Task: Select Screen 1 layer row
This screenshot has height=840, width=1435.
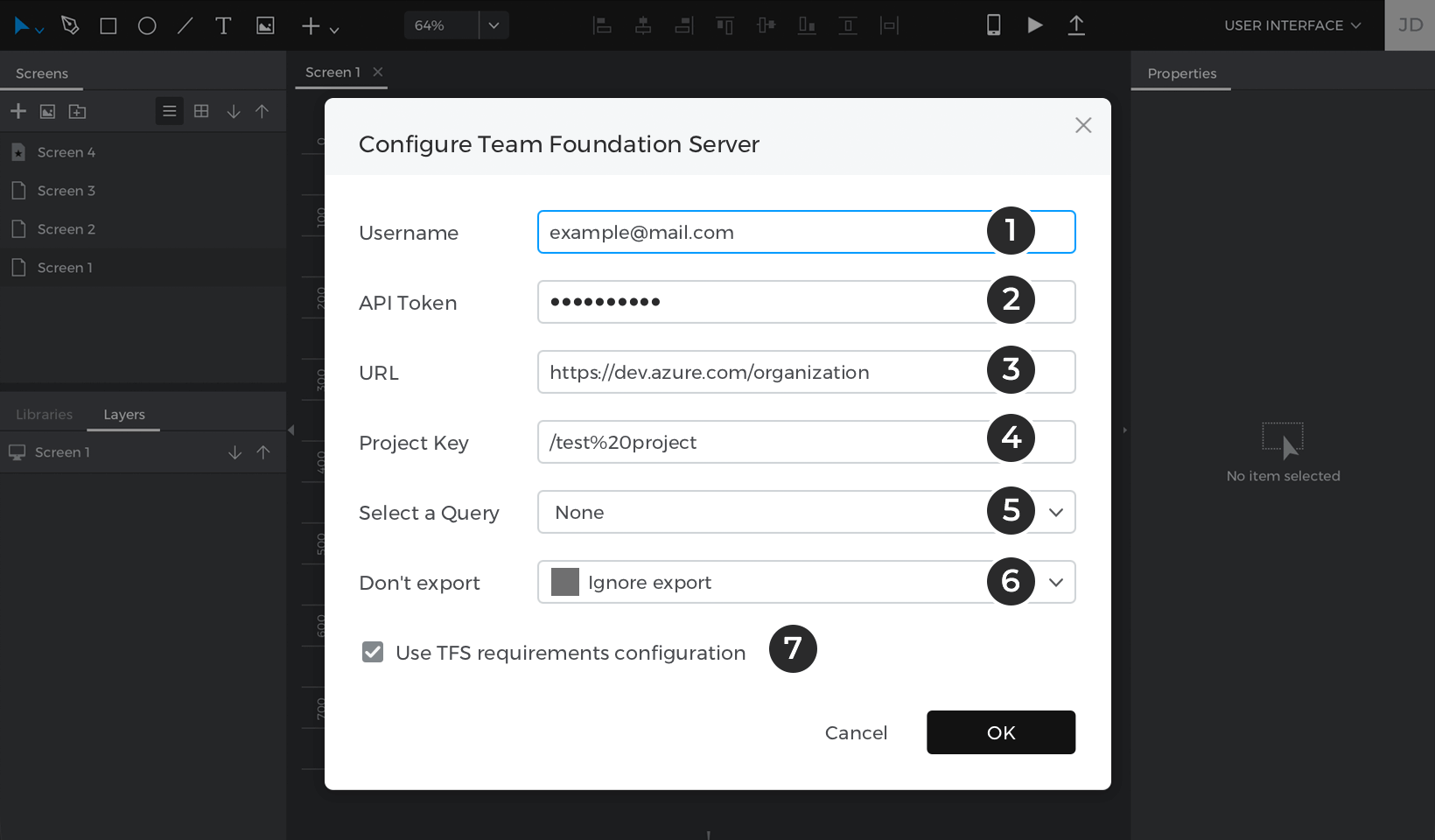Action: click(143, 452)
